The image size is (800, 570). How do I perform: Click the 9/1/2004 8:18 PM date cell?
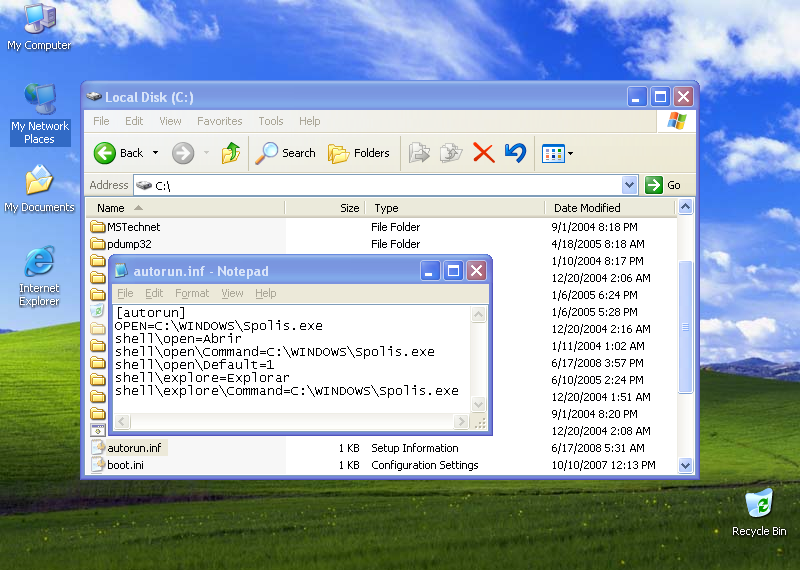pyautogui.click(x=594, y=227)
